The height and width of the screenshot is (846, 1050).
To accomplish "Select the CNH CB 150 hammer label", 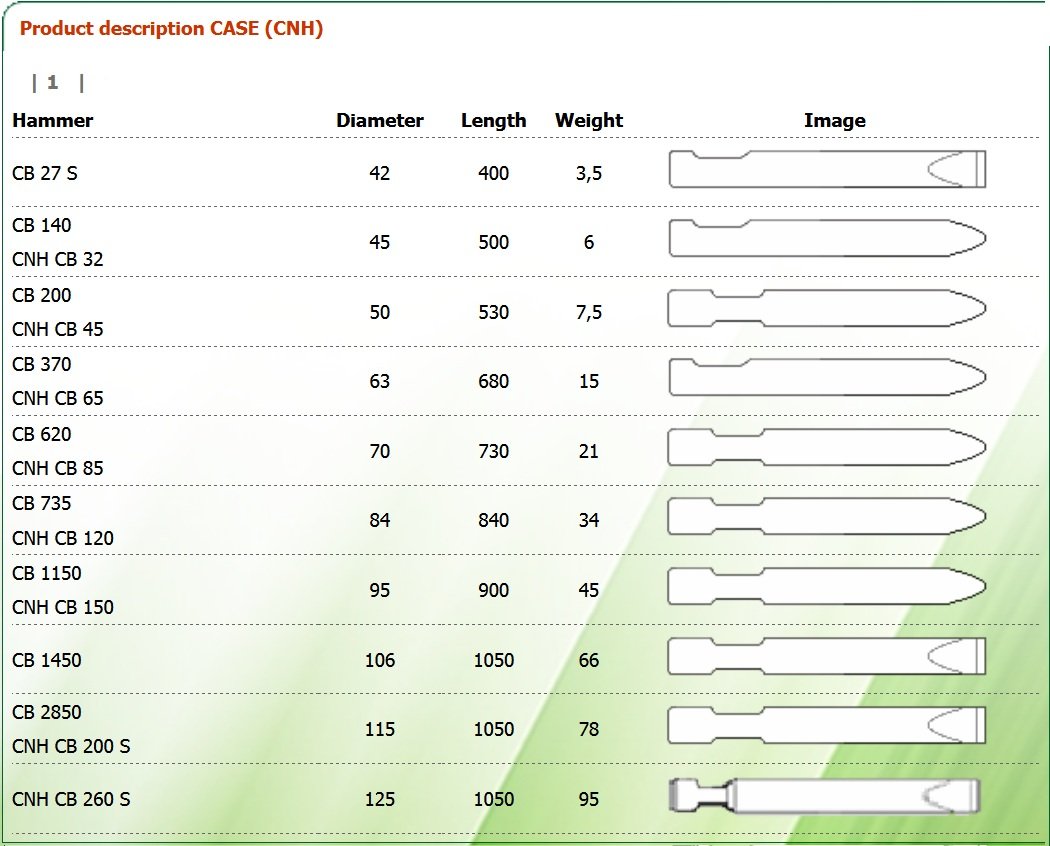I will [63, 607].
